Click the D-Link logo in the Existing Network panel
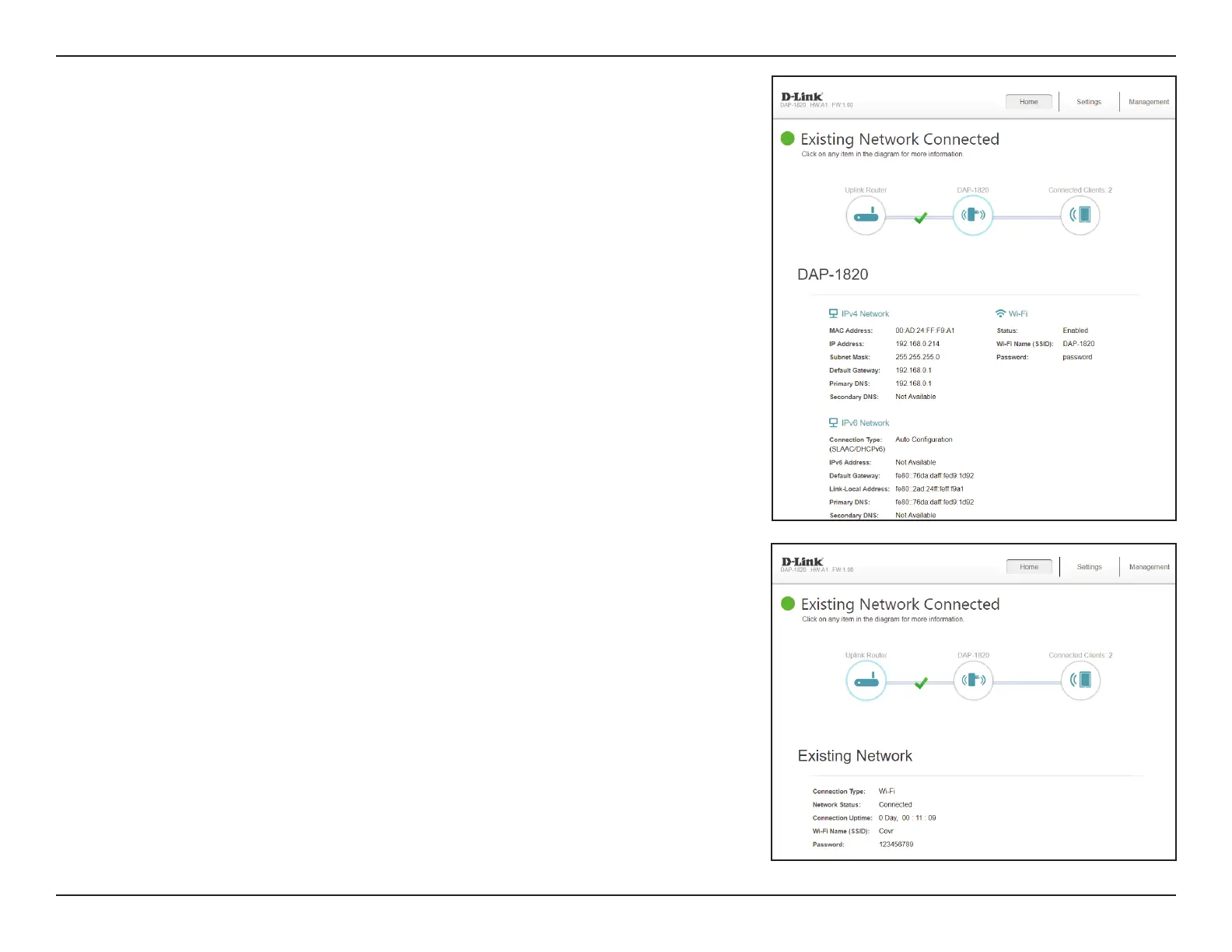Image resolution: width=1232 pixels, height=952 pixels. coord(803,562)
